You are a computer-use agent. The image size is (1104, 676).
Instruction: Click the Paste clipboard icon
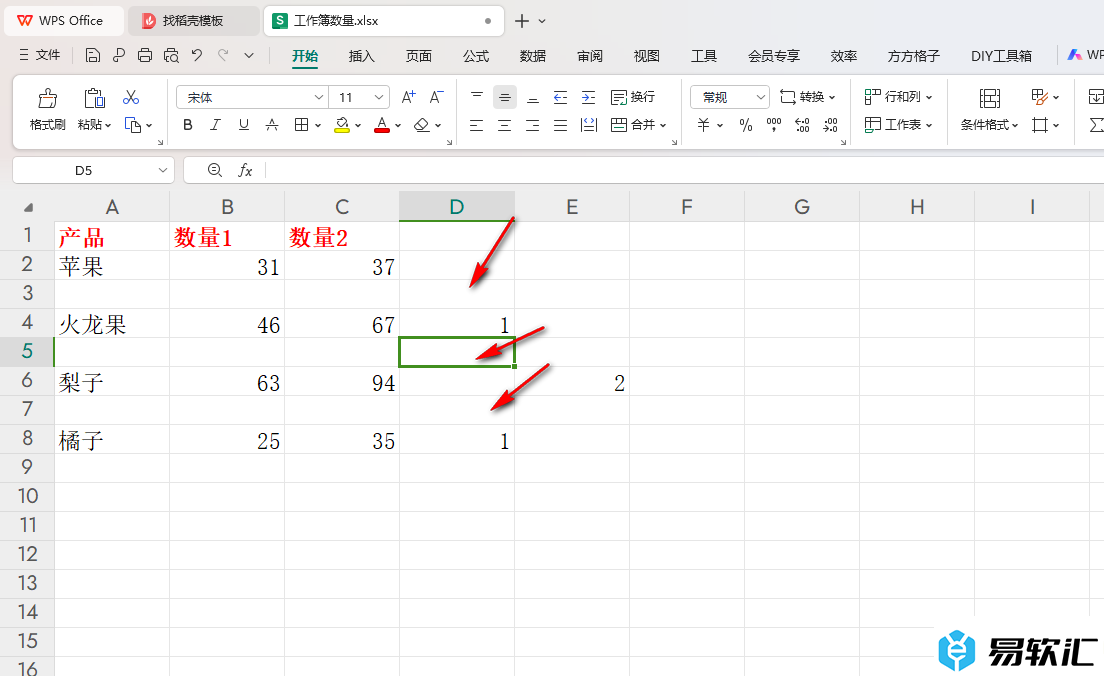(94, 99)
